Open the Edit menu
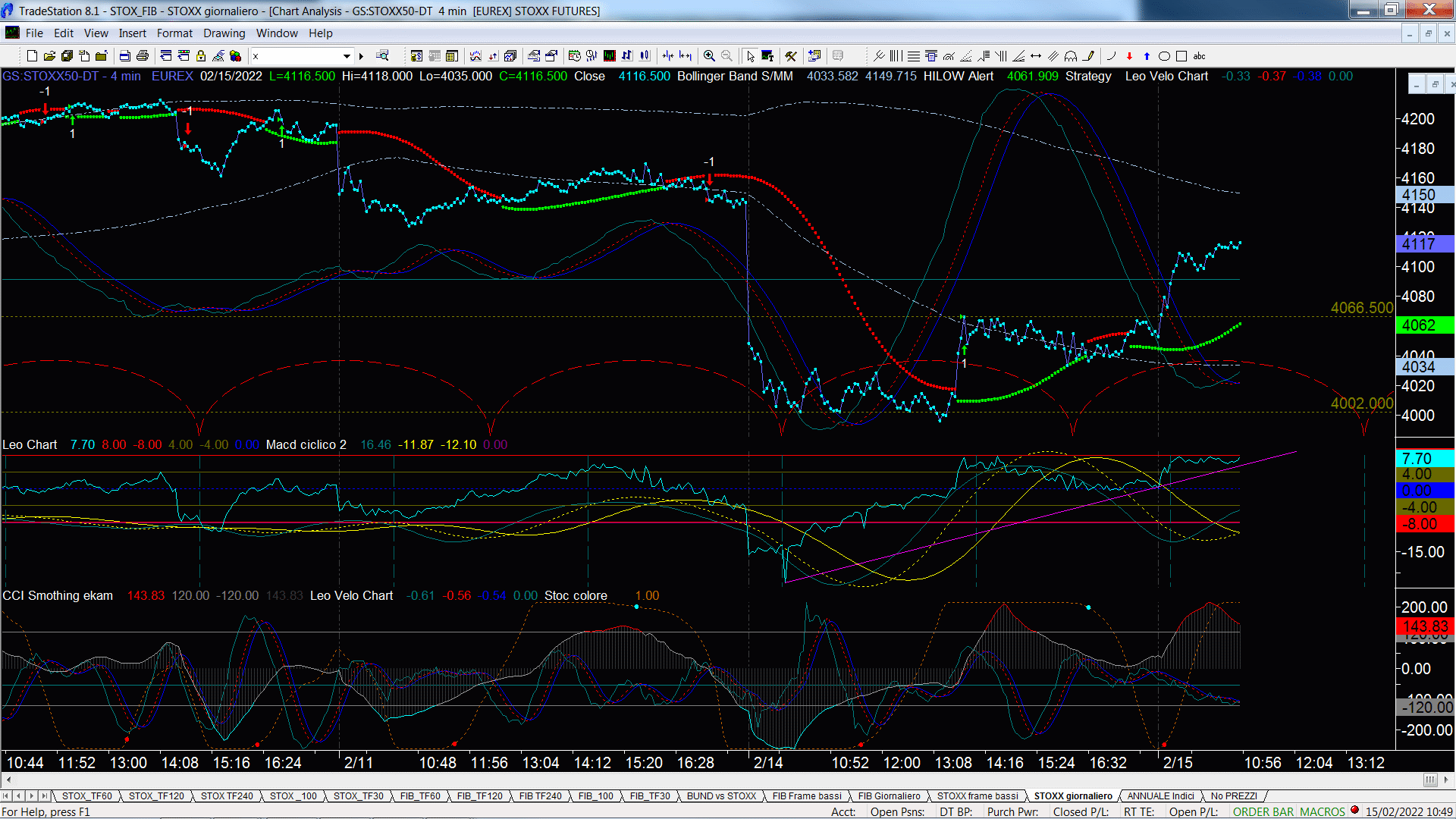Screen dimensions: 1456x819 pos(64,33)
